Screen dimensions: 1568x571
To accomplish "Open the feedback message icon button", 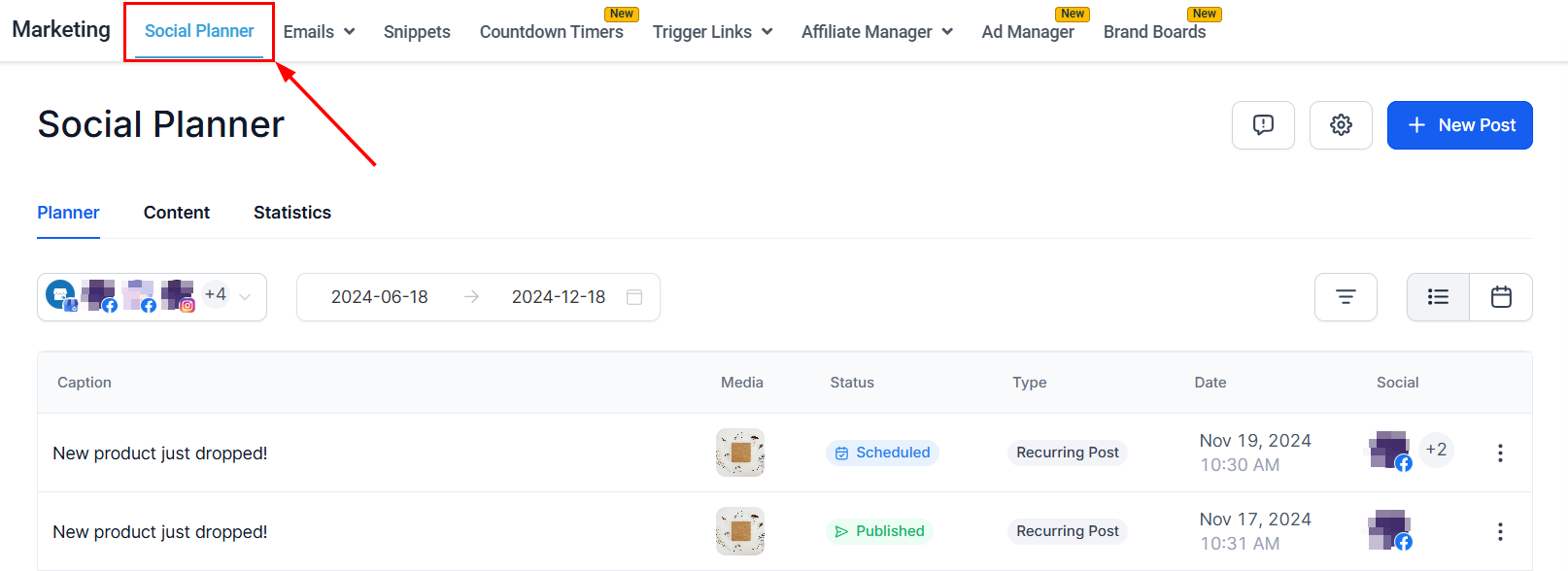I will (1263, 125).
